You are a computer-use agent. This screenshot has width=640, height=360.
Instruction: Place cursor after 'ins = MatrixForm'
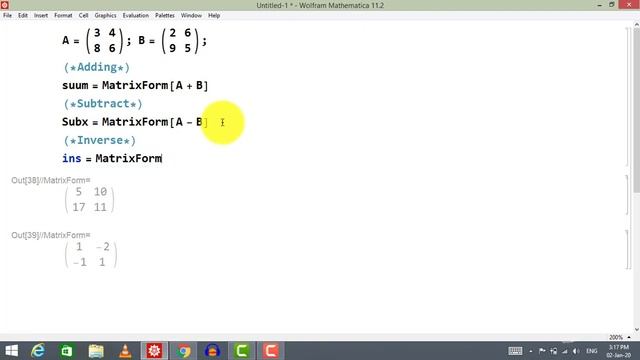click(162, 158)
